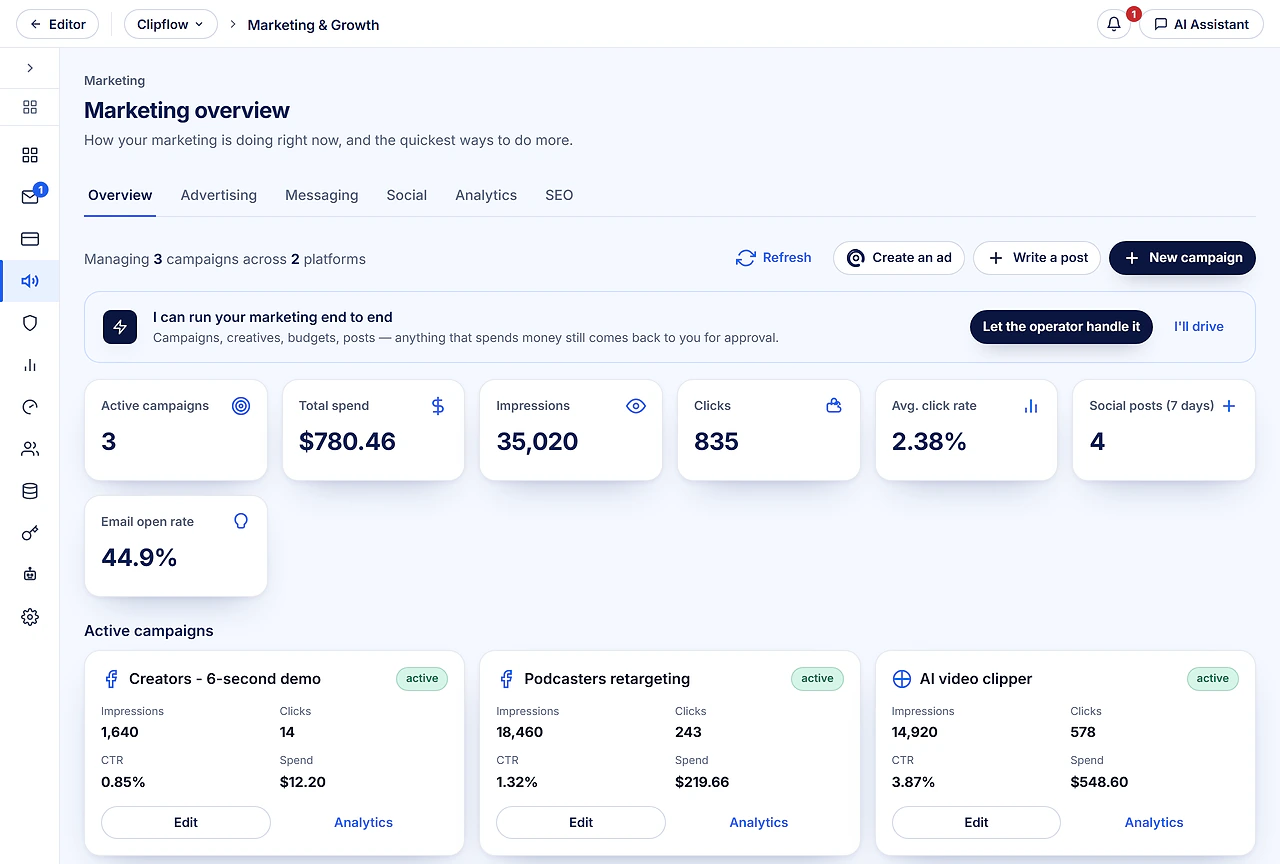Start a New campaign
This screenshot has height=864, width=1280.
(x=1182, y=257)
